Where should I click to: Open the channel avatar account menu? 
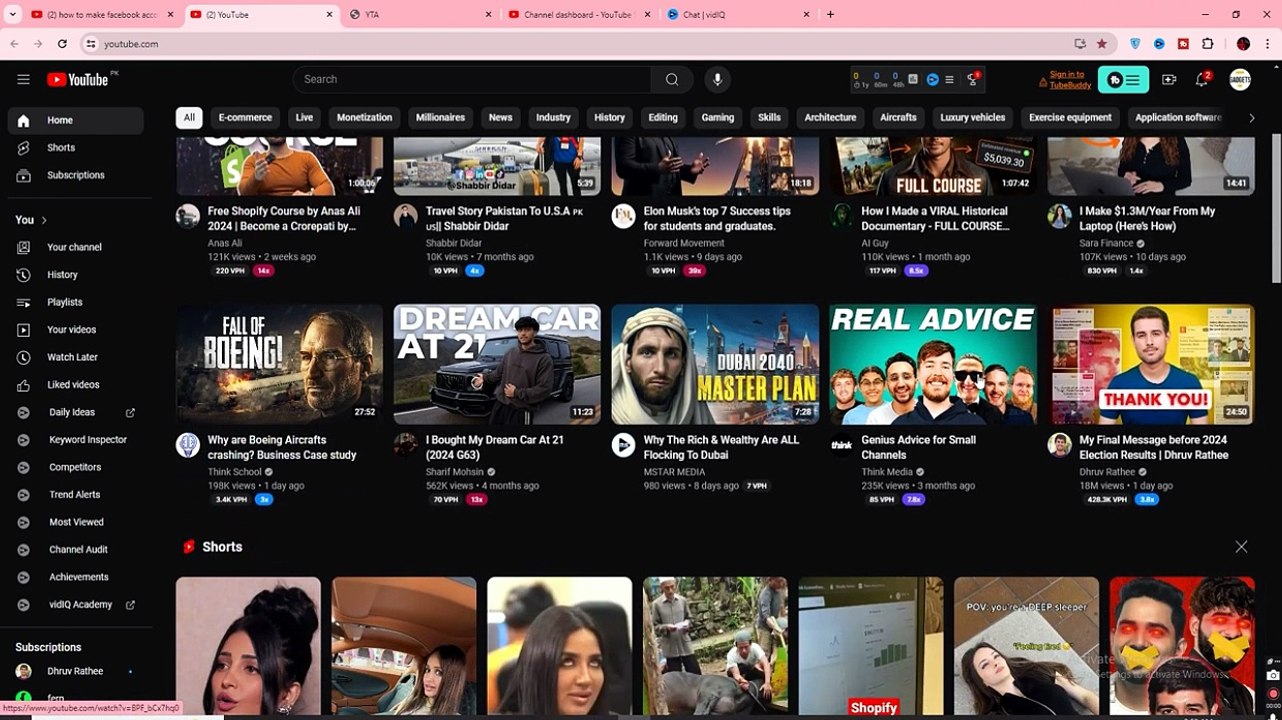point(1240,79)
